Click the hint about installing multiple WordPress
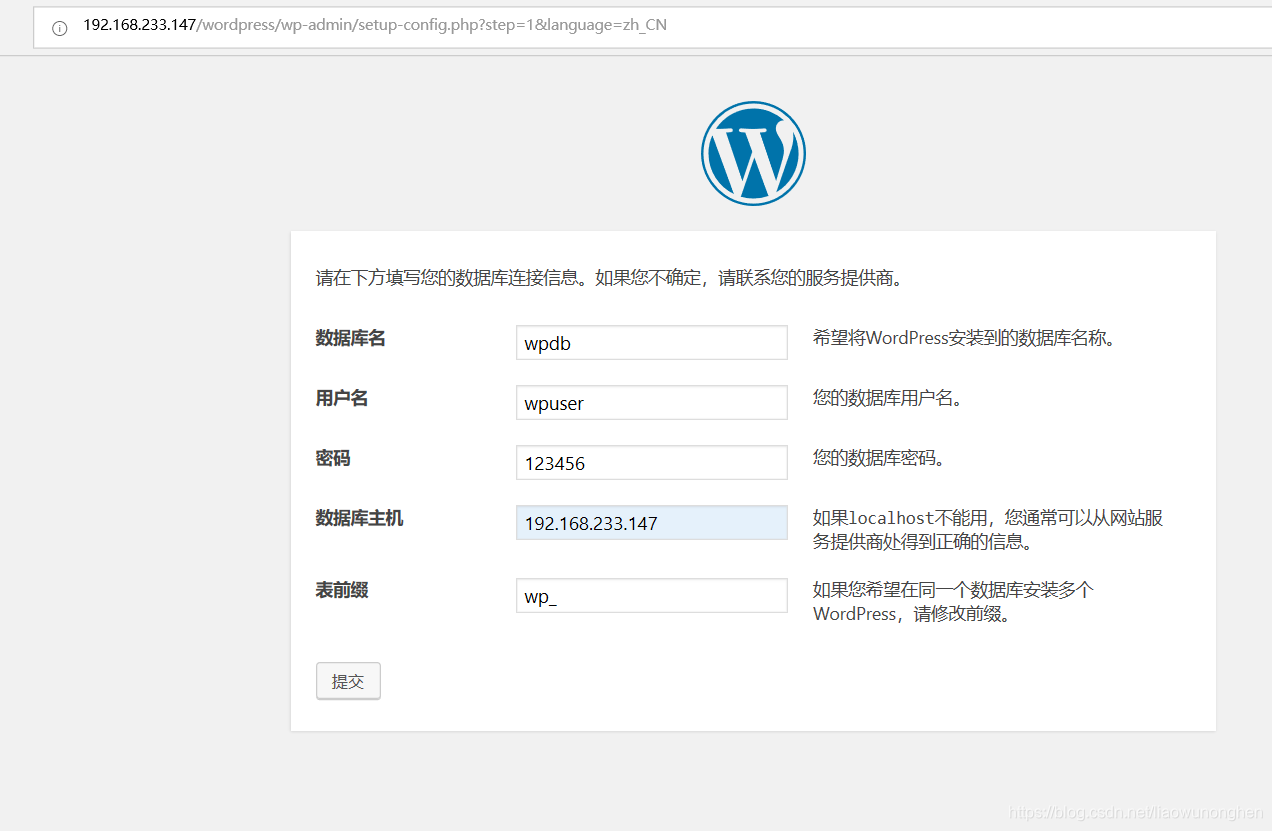The width and height of the screenshot is (1272, 831). coord(953,602)
